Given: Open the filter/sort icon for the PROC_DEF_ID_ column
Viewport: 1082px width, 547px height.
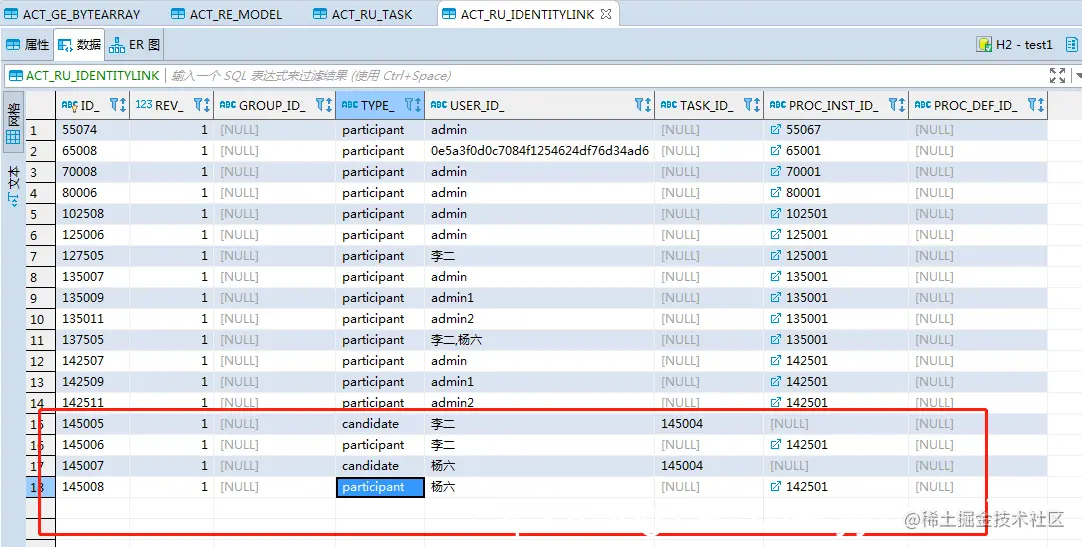Looking at the screenshot, I should point(1036,105).
